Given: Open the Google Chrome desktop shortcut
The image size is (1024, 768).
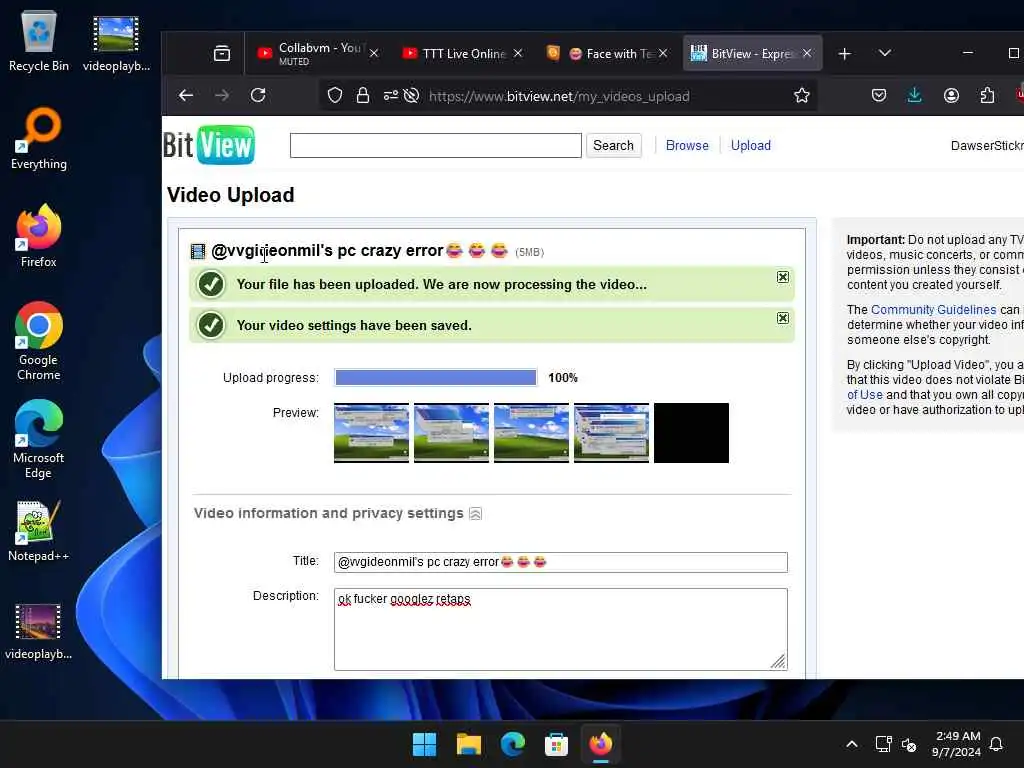Looking at the screenshot, I should (x=39, y=341).
